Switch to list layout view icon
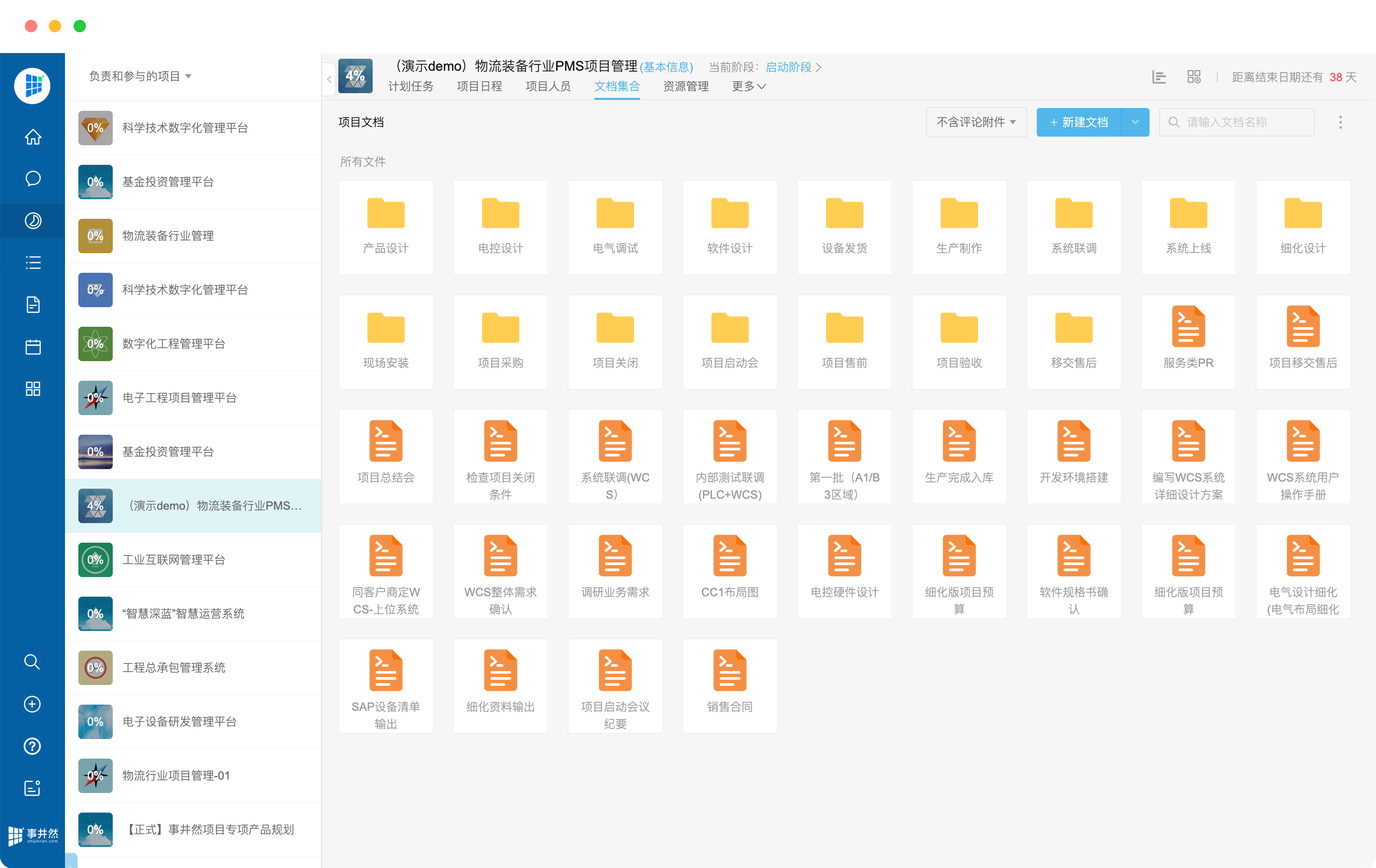 pos(1159,76)
